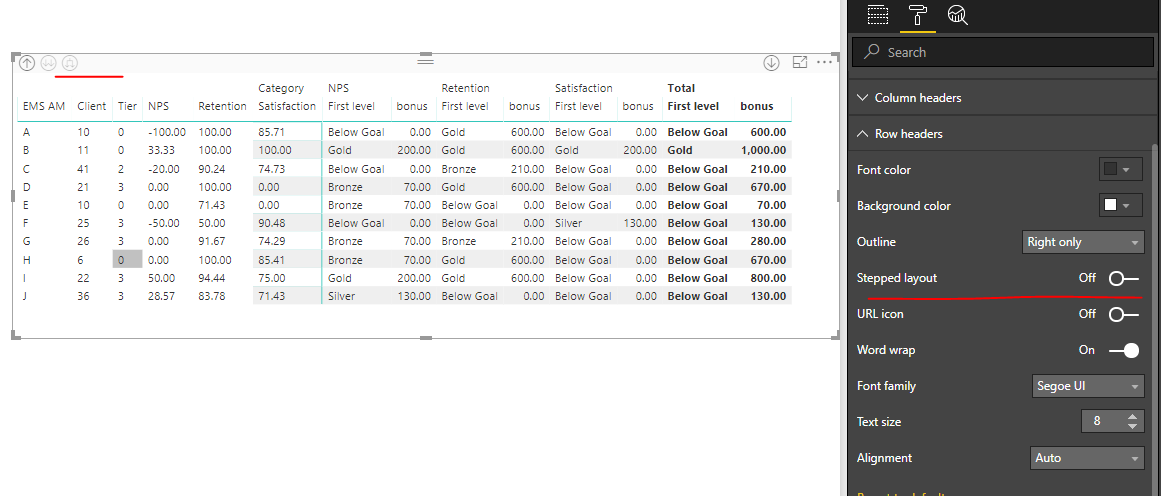Click go to next level icon
The image size is (1161, 496).
click(49, 63)
